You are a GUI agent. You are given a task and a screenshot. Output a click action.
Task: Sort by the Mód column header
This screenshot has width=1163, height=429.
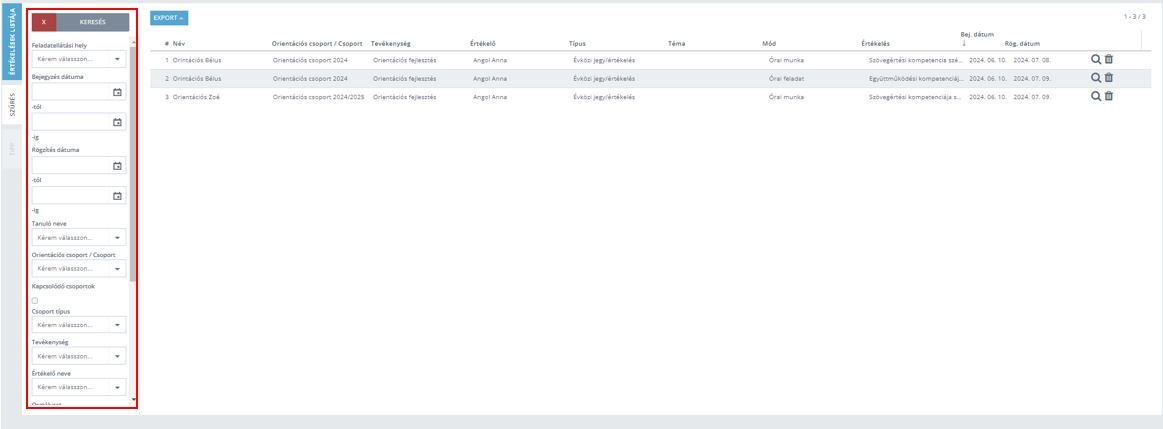[x=768, y=44]
